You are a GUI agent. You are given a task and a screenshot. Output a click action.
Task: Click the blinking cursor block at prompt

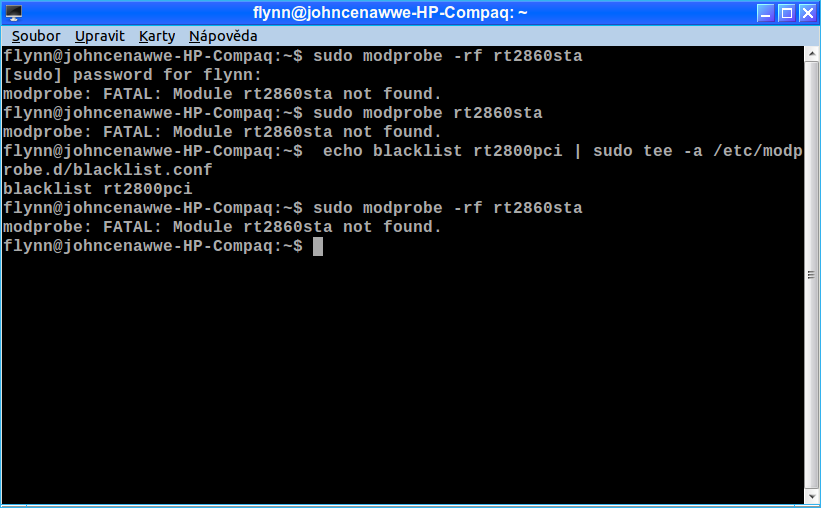318,246
